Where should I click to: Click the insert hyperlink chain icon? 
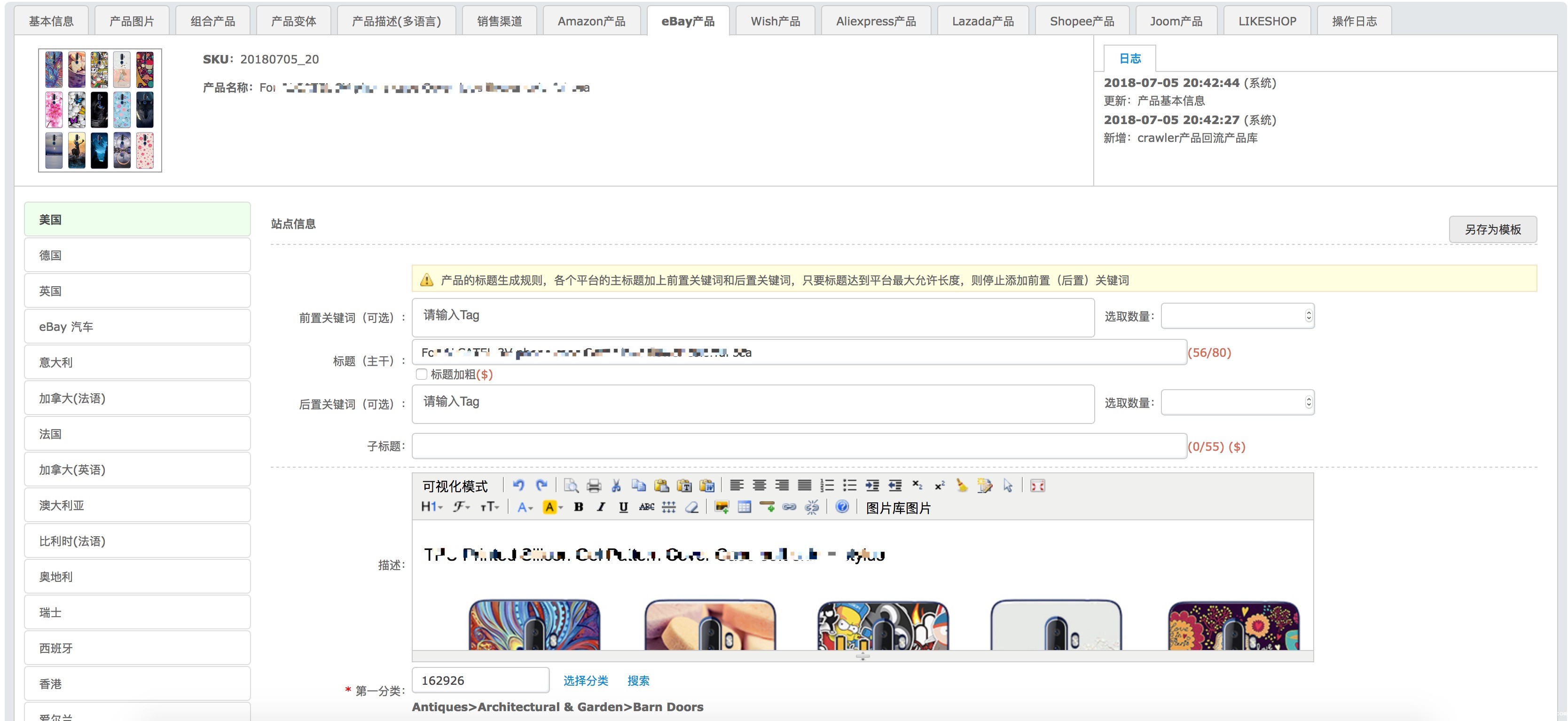point(789,507)
